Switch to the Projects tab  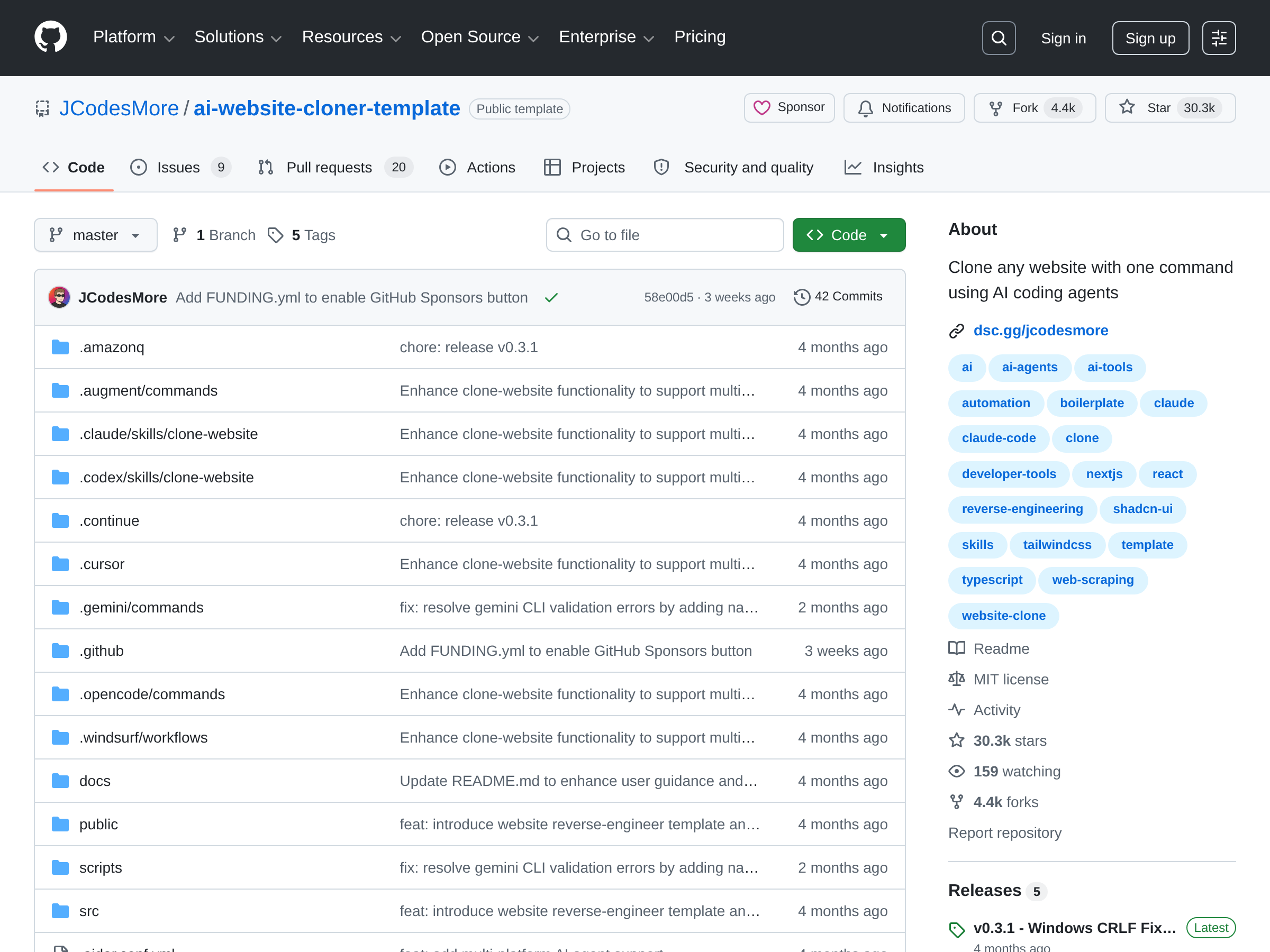(584, 168)
